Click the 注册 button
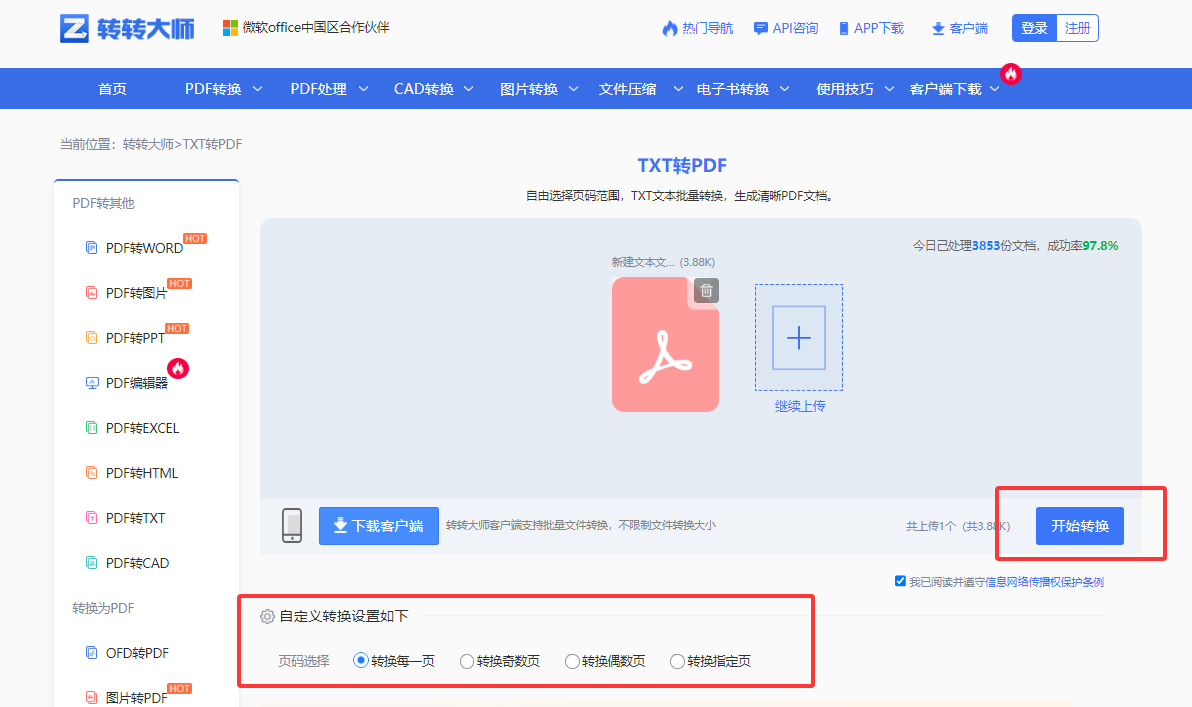Viewport: 1192px width, 707px height. click(1077, 28)
